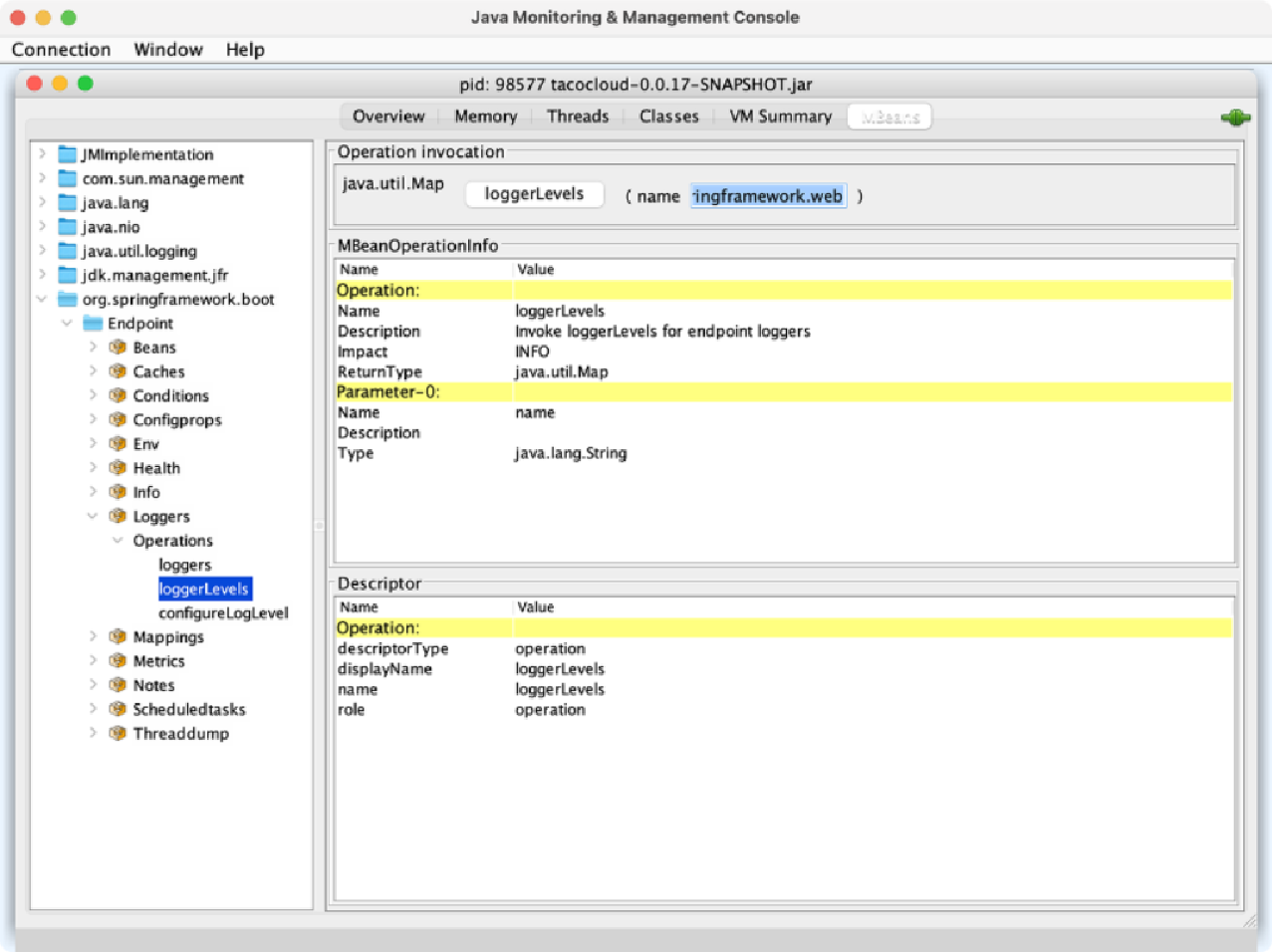Expand the Health tree node
Viewport: 1272px width, 952px height.
(93, 468)
